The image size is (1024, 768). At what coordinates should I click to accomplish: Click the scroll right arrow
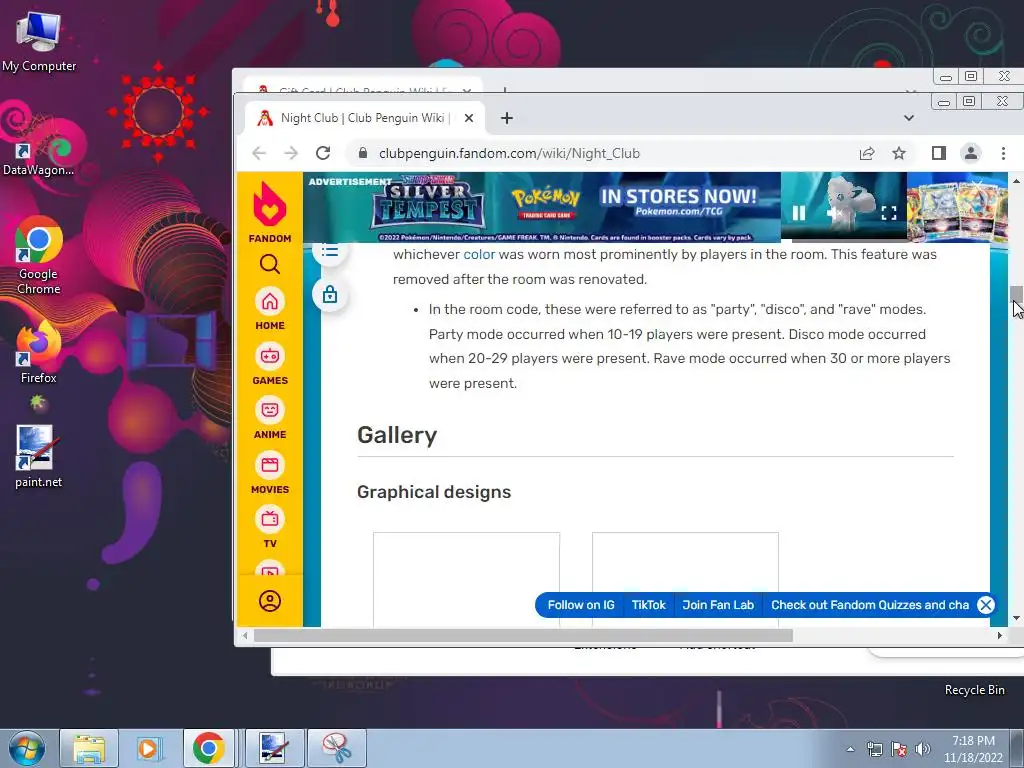(999, 635)
